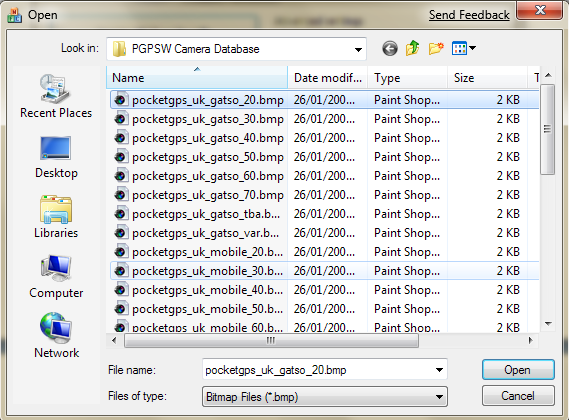Expand the Look in folder dropdown

pos(358,49)
